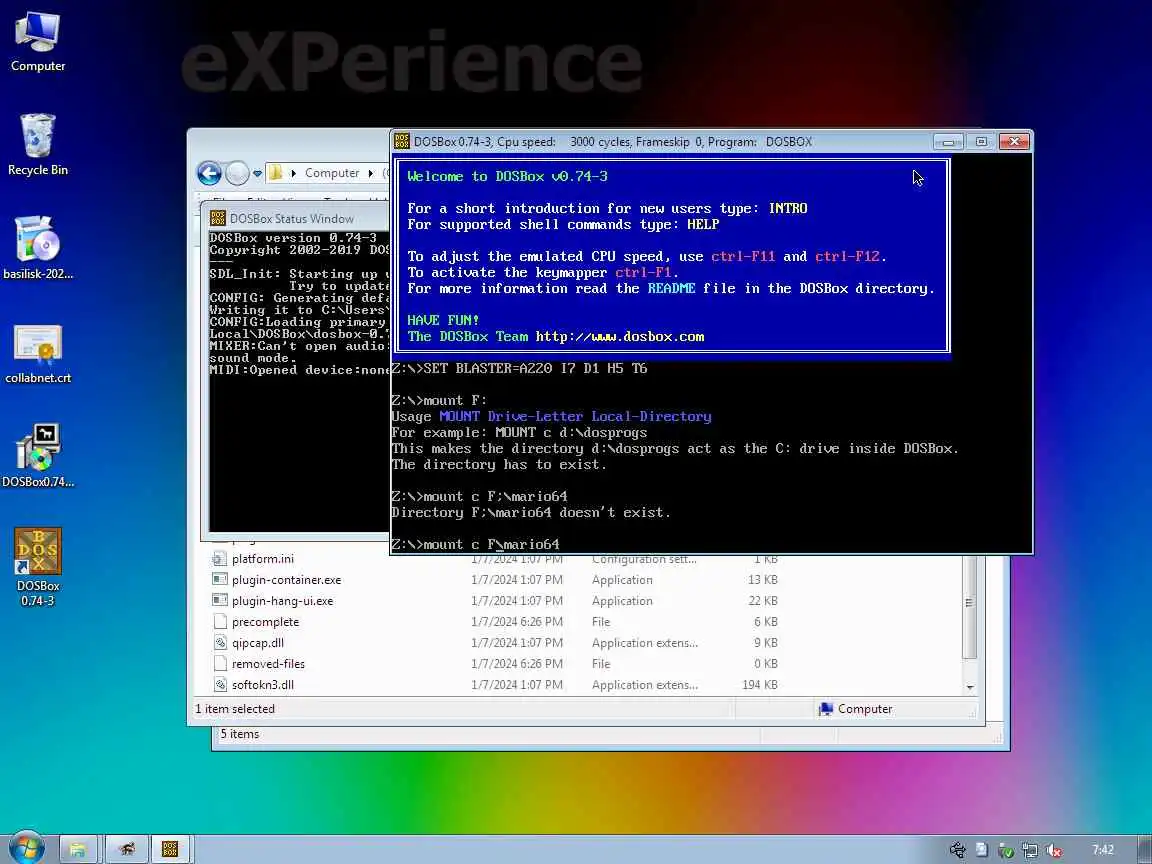Select the plugin-hang-ui.exe file

[x=283, y=601]
